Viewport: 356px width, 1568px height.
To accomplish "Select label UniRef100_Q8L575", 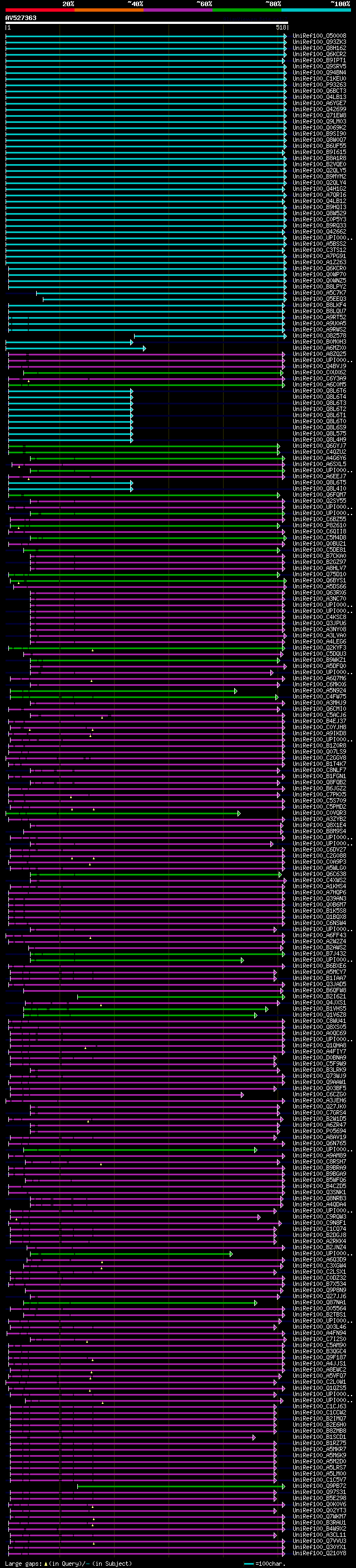I will click(319, 433).
